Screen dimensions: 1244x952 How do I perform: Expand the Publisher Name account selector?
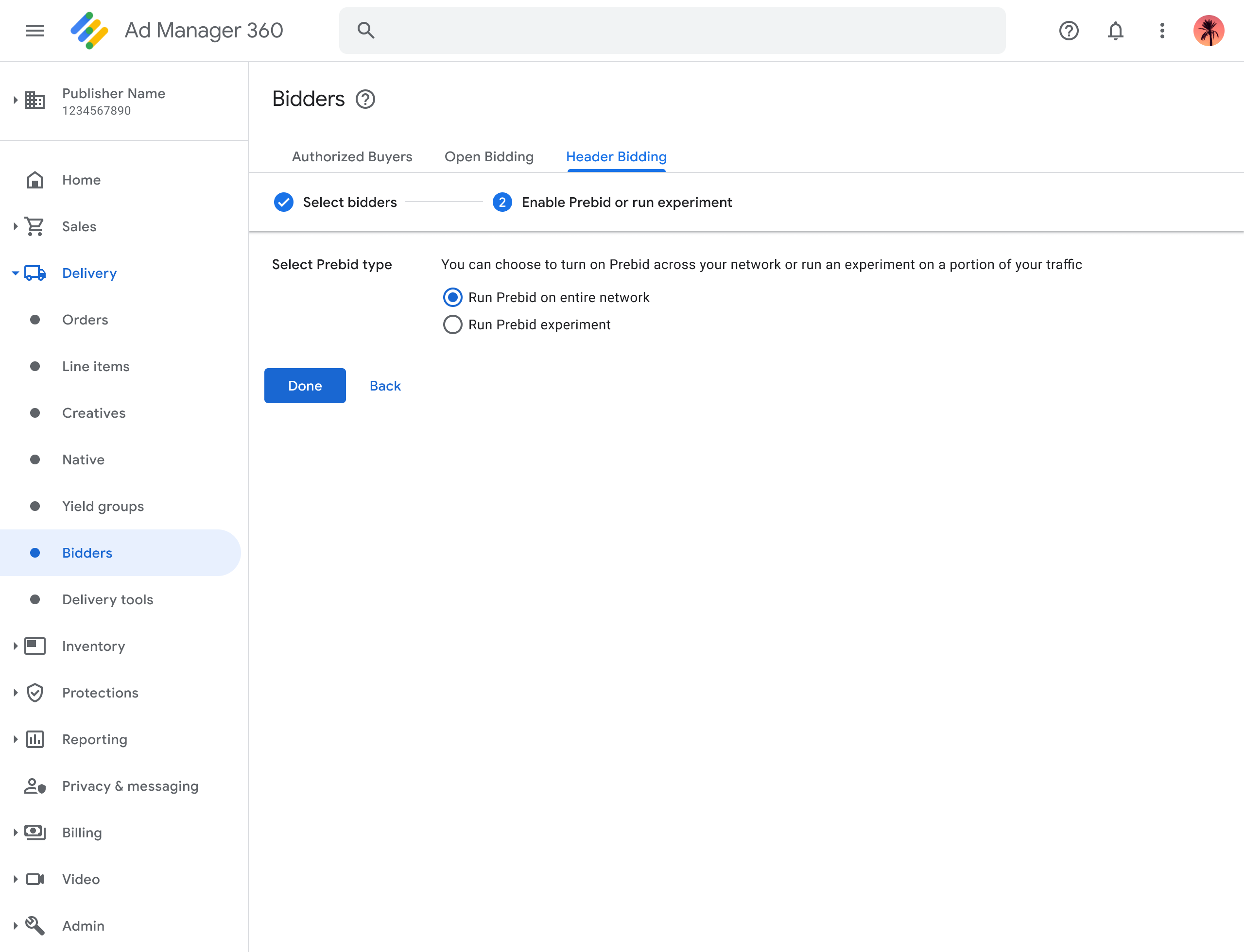tap(16, 100)
